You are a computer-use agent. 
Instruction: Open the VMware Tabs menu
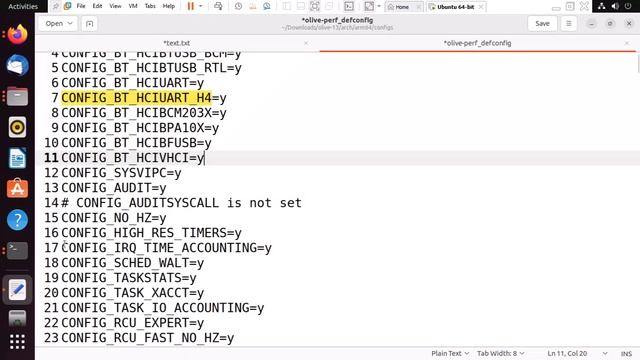coord(150,6)
